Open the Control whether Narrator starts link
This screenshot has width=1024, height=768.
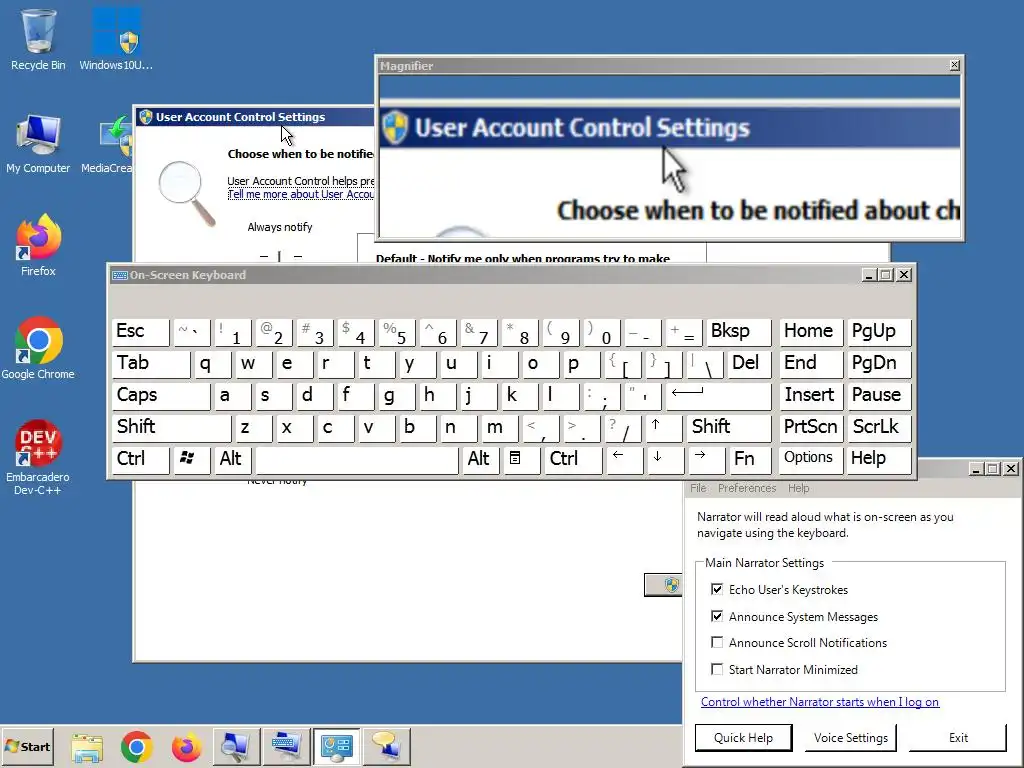point(820,702)
